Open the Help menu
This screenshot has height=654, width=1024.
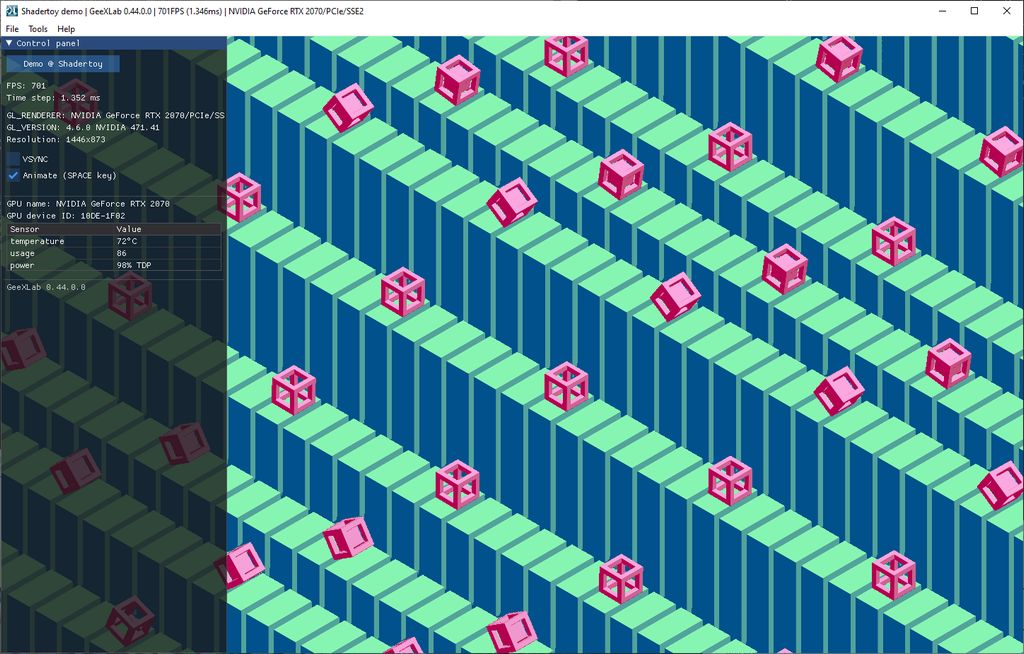pyautogui.click(x=66, y=29)
